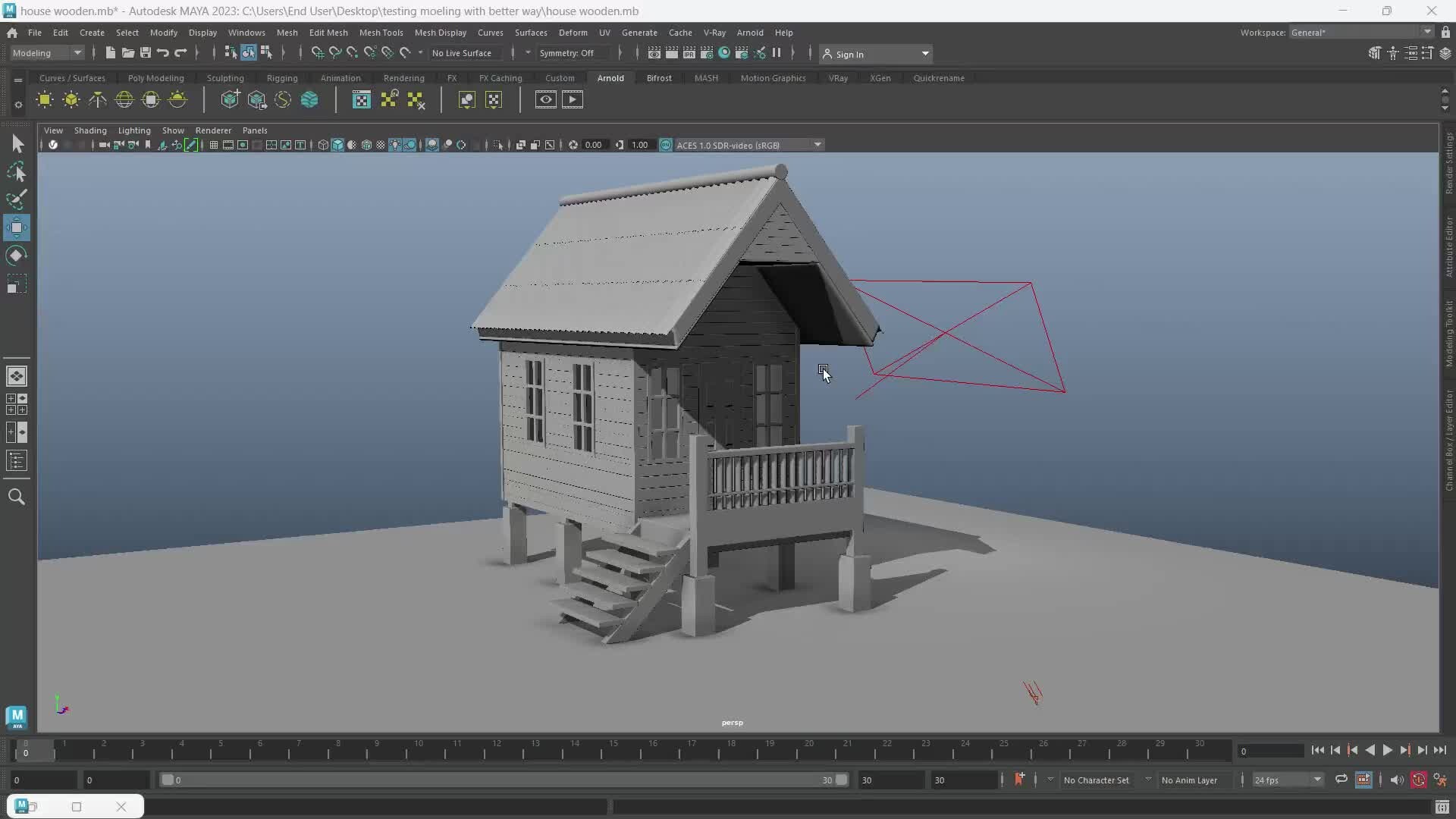Open the Hypershade window

(723, 53)
